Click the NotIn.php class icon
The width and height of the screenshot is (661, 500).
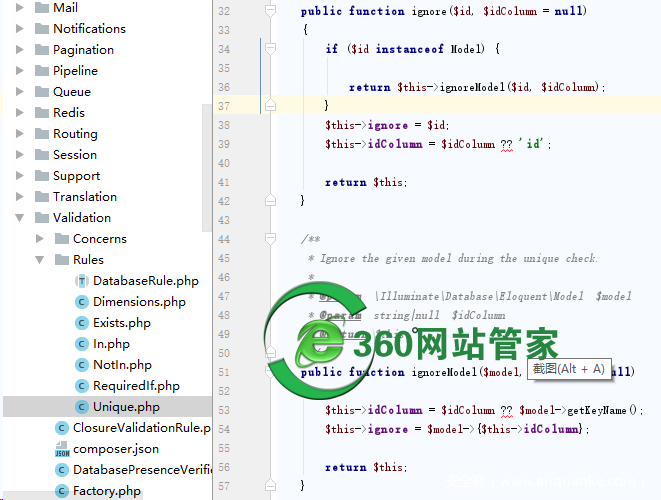(81, 365)
